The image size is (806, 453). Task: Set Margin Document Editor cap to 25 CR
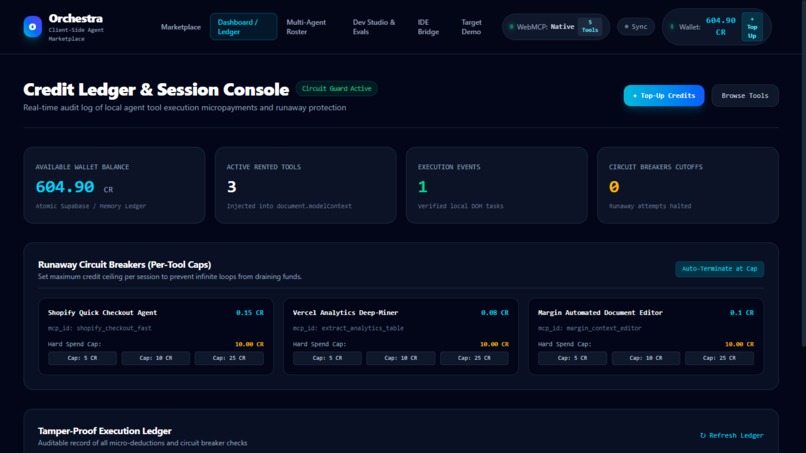click(719, 358)
